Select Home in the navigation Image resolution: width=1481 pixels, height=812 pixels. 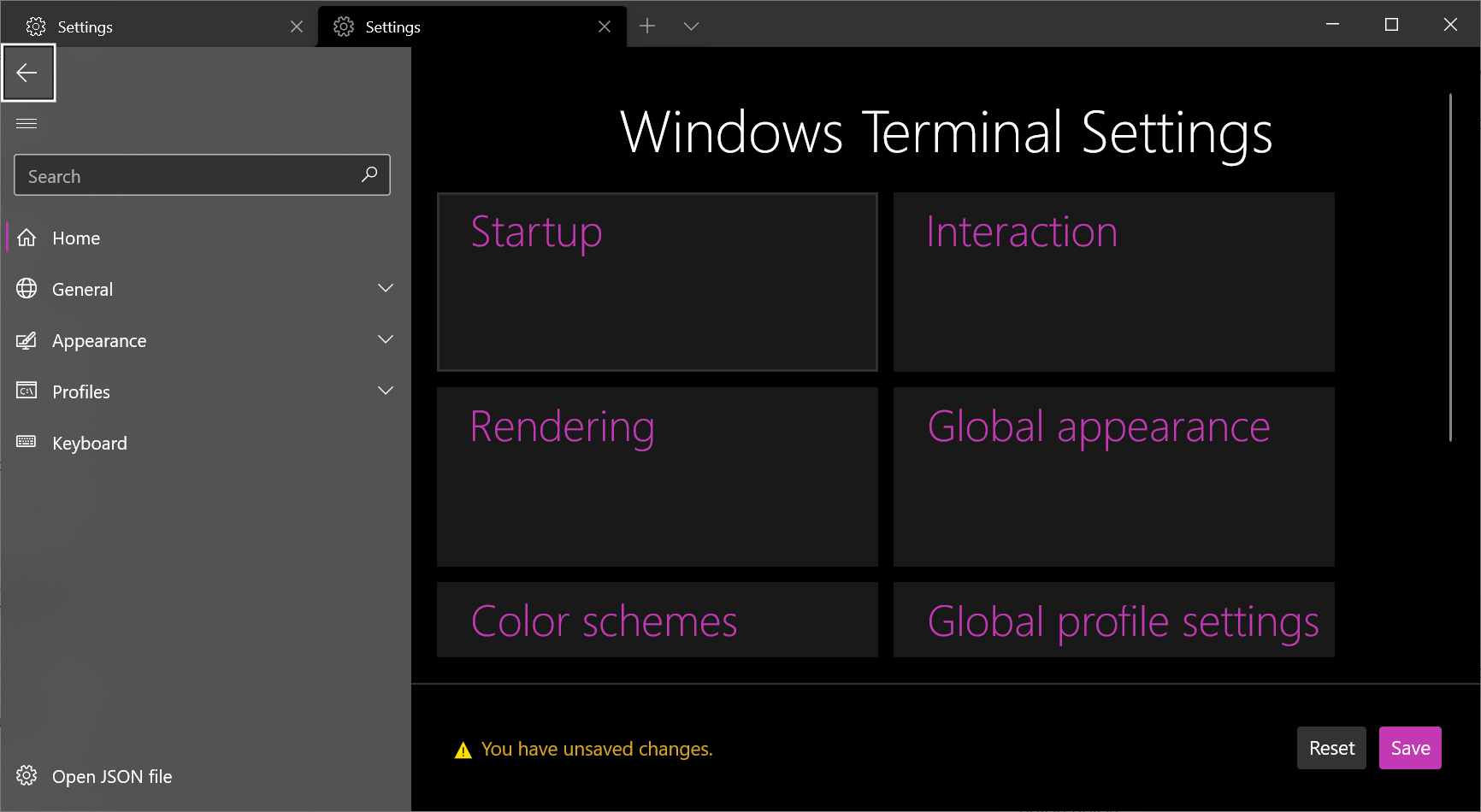click(205, 238)
